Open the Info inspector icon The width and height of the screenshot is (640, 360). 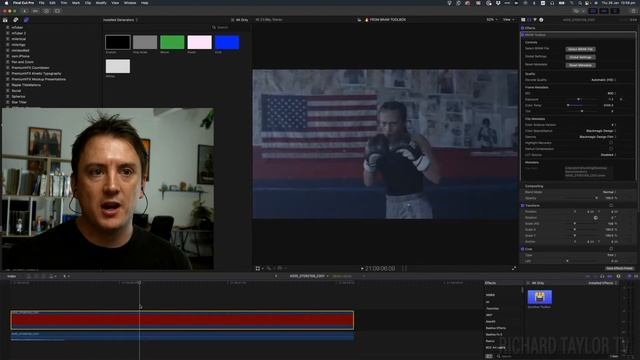(541, 20)
